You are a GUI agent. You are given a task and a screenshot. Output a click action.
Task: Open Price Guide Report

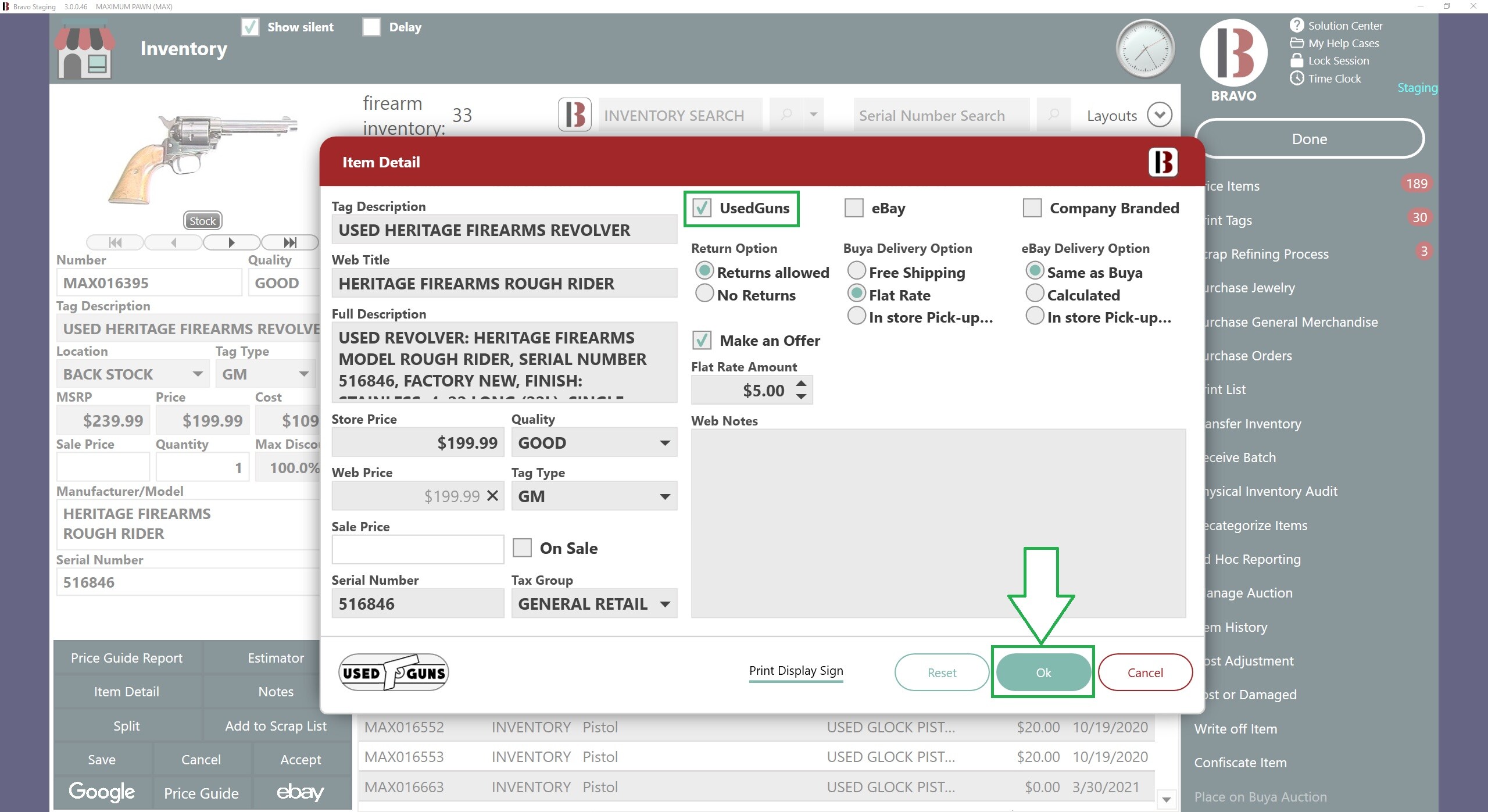(127, 657)
